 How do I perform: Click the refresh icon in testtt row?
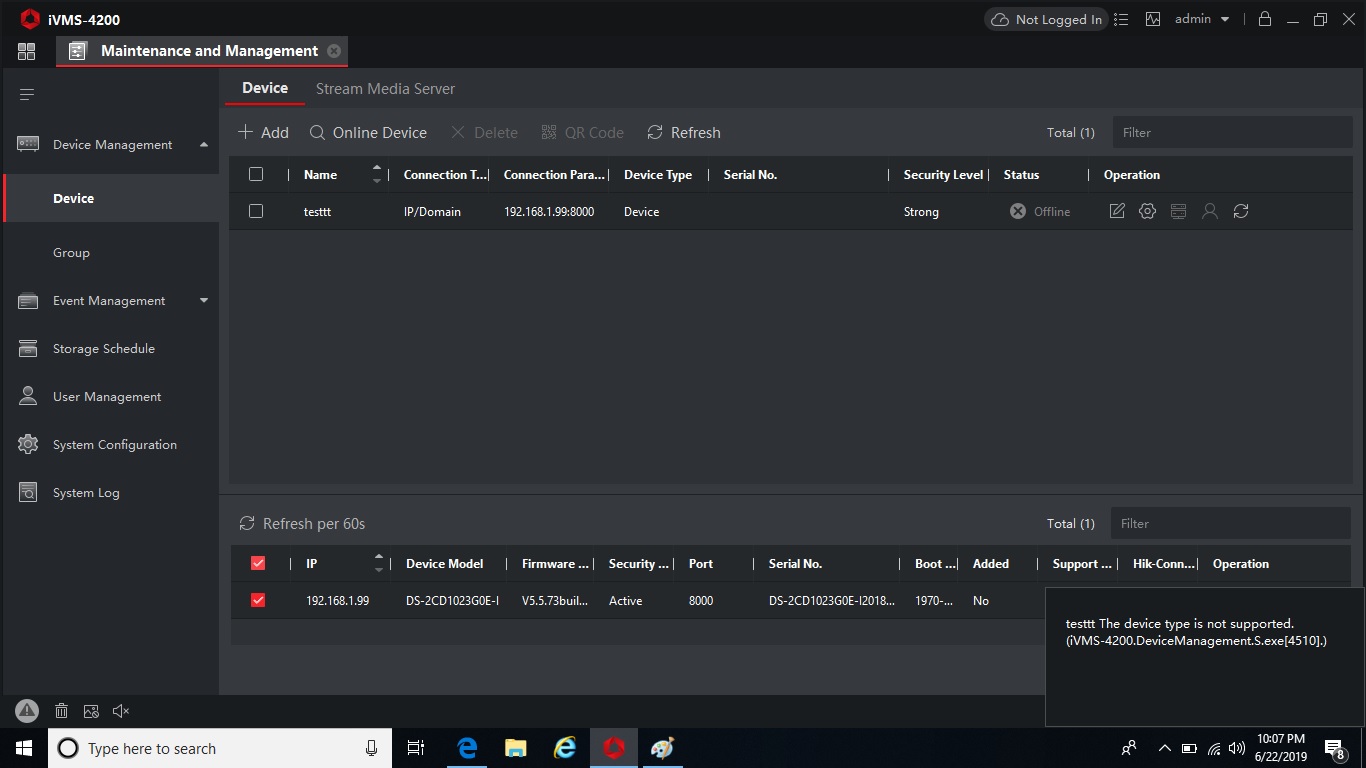pos(1241,211)
